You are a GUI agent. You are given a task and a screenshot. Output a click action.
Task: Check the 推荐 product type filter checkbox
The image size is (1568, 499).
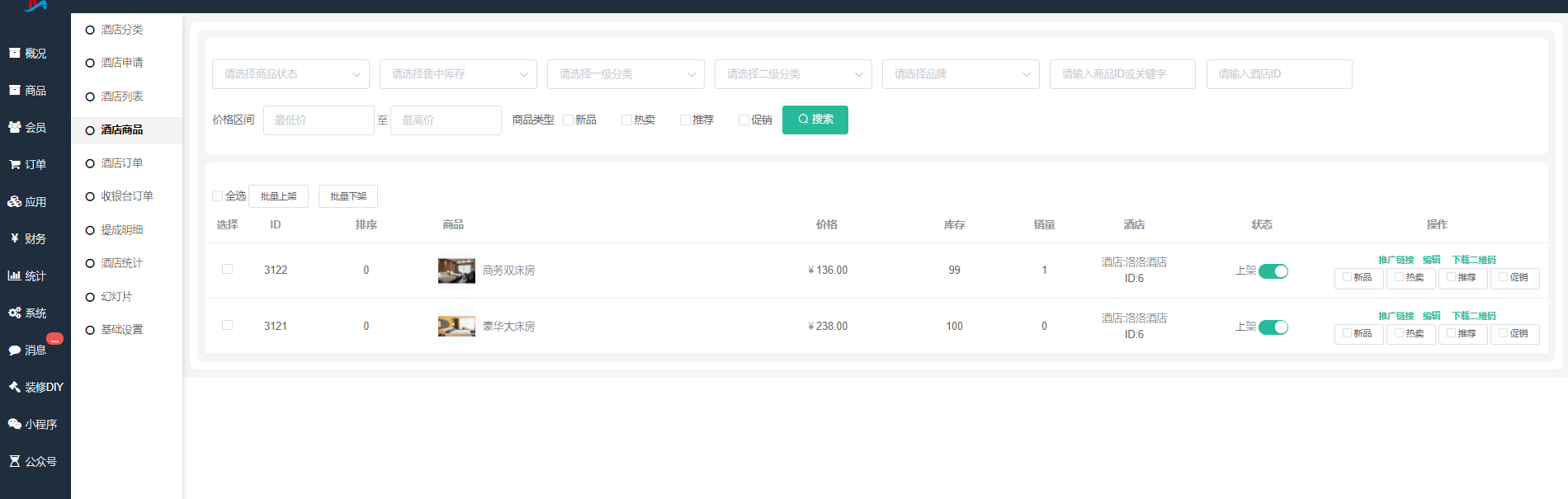point(685,120)
